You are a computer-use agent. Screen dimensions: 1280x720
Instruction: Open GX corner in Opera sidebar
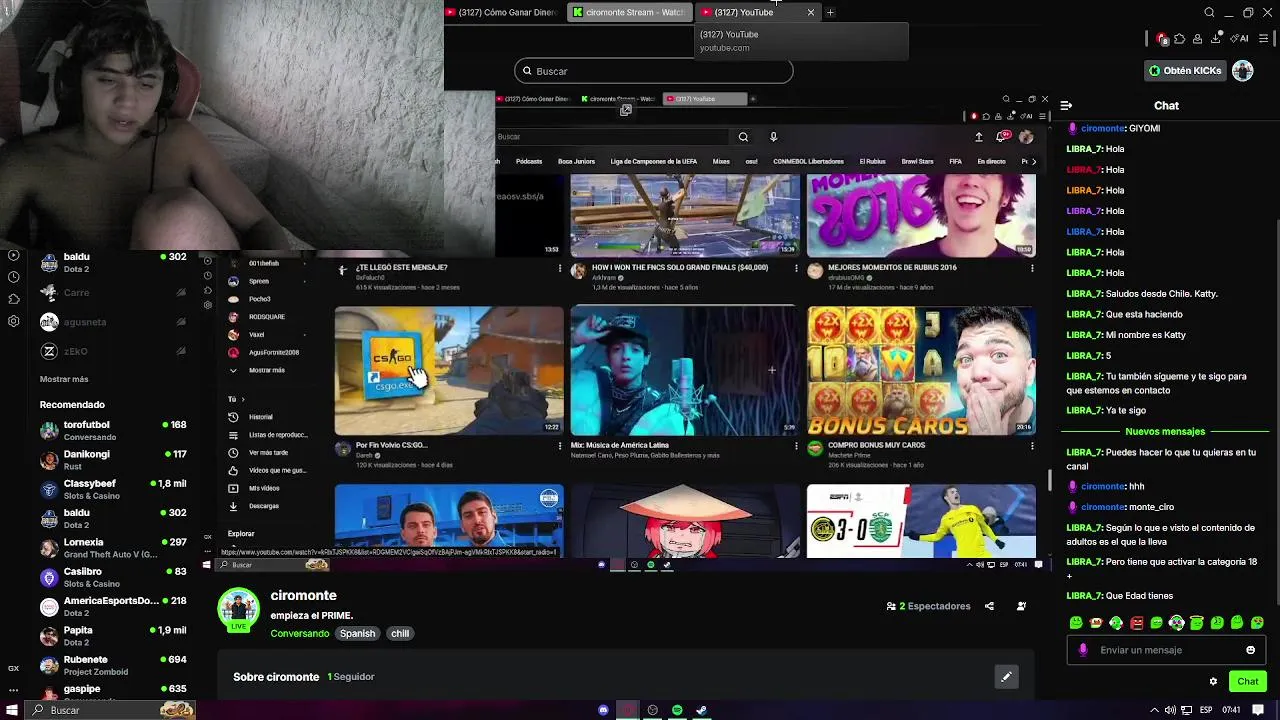click(x=14, y=668)
